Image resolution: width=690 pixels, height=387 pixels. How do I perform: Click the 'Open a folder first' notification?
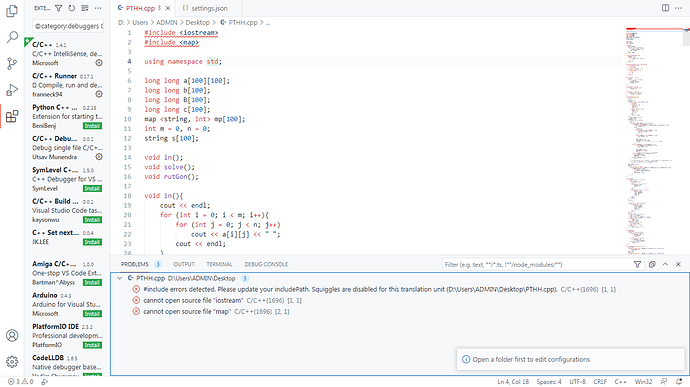pyautogui.click(x=570, y=359)
